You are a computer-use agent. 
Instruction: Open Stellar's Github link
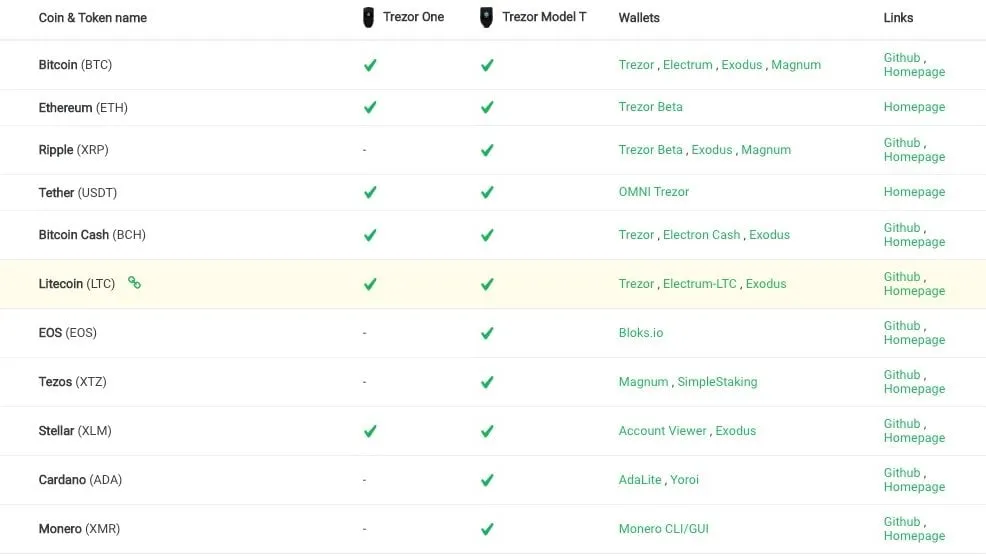pos(902,424)
